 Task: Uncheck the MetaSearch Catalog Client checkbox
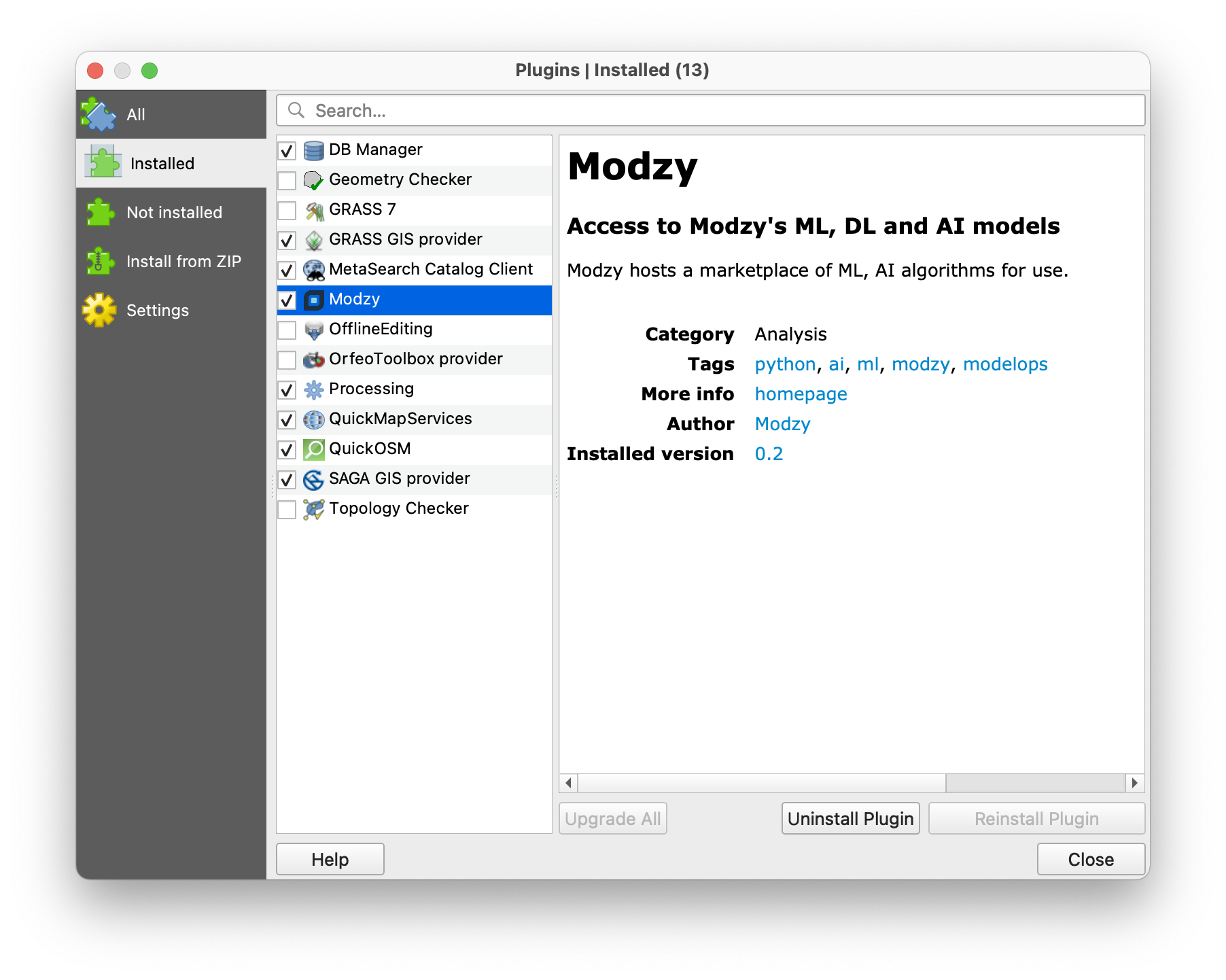287,270
